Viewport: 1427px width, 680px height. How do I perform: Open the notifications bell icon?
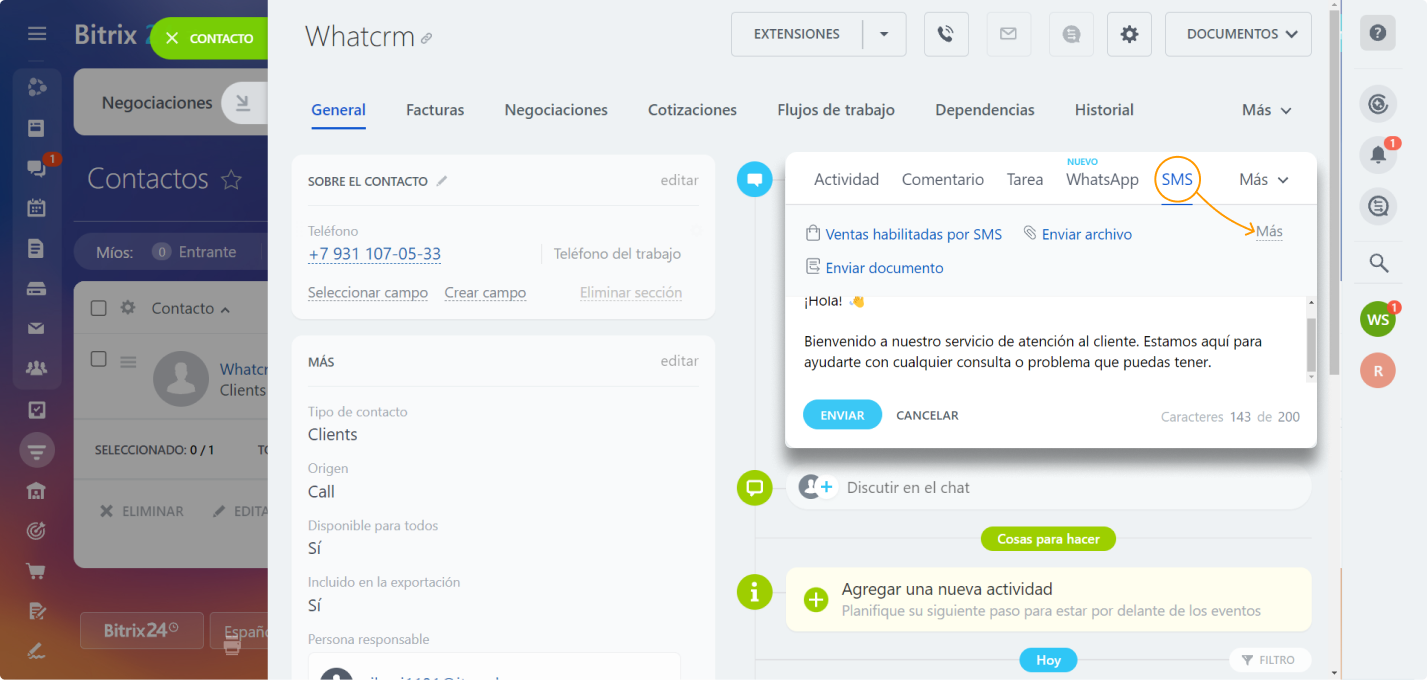click(x=1377, y=155)
